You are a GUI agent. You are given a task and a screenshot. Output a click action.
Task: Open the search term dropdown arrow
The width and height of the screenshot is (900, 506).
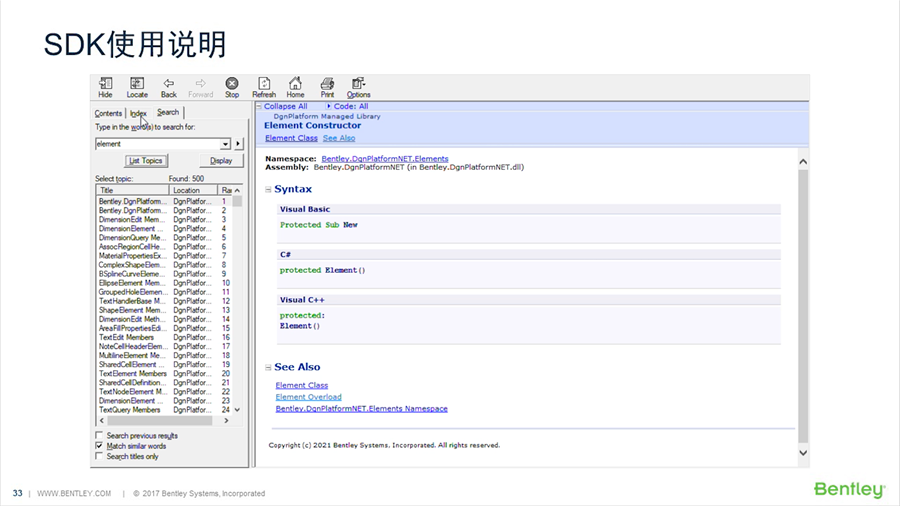point(226,143)
